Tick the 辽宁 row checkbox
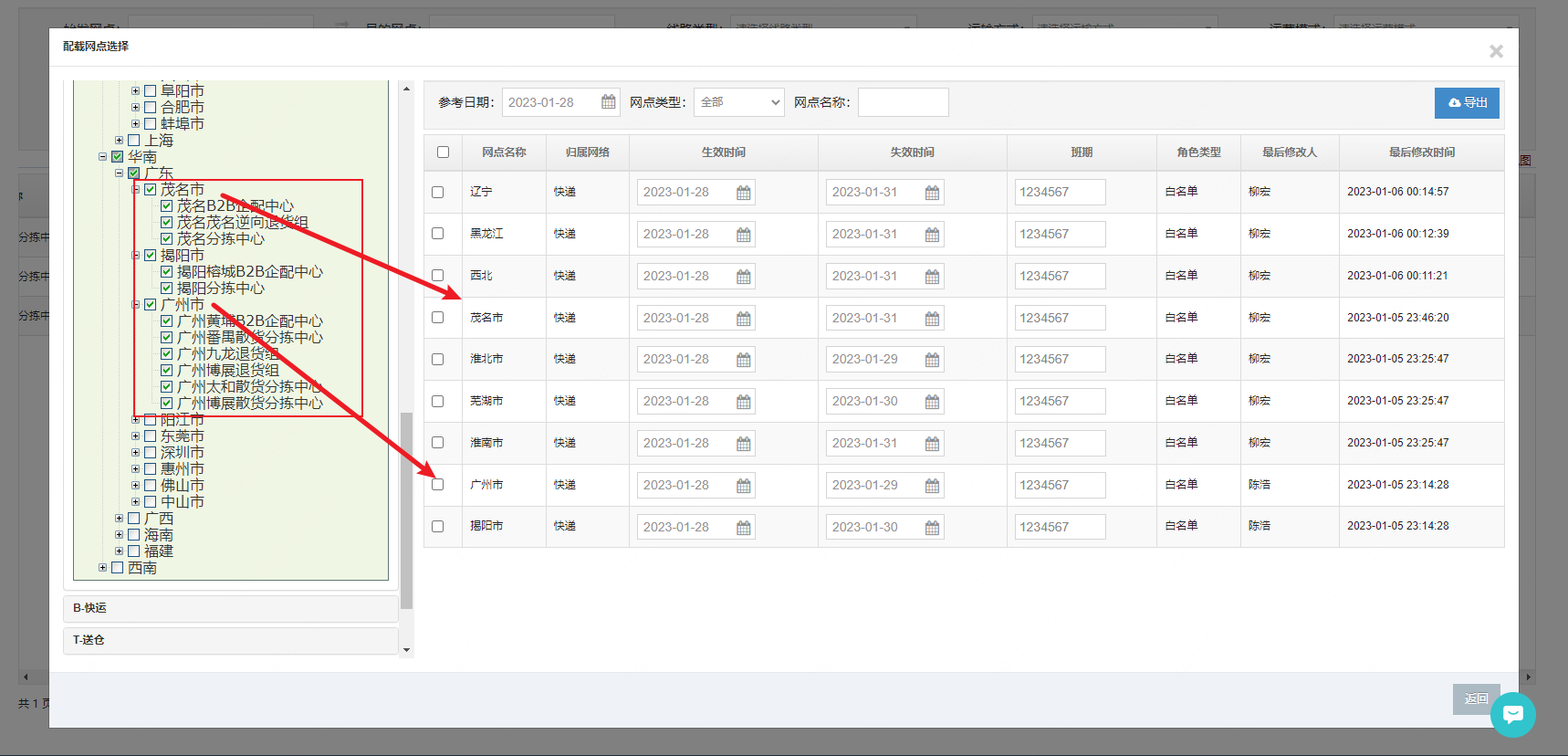Screen dimensions: 1568x756 (x=437, y=192)
